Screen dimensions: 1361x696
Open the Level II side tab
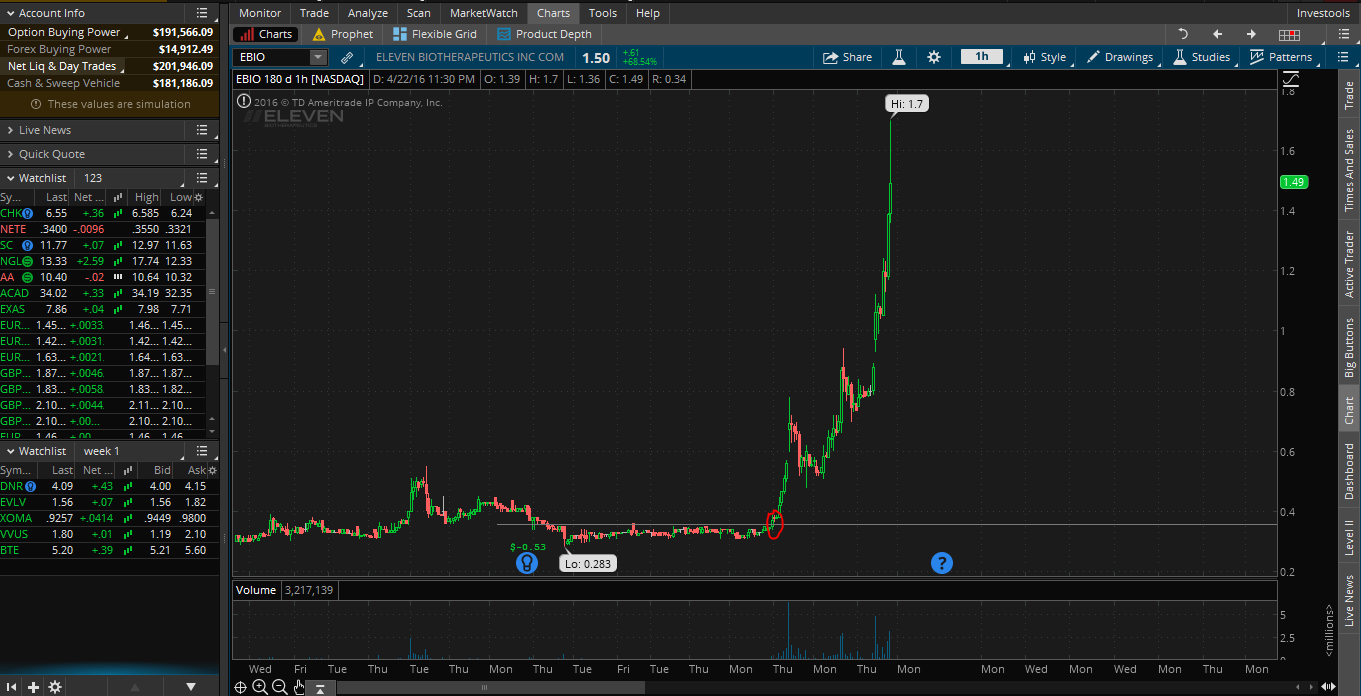pos(1349,535)
